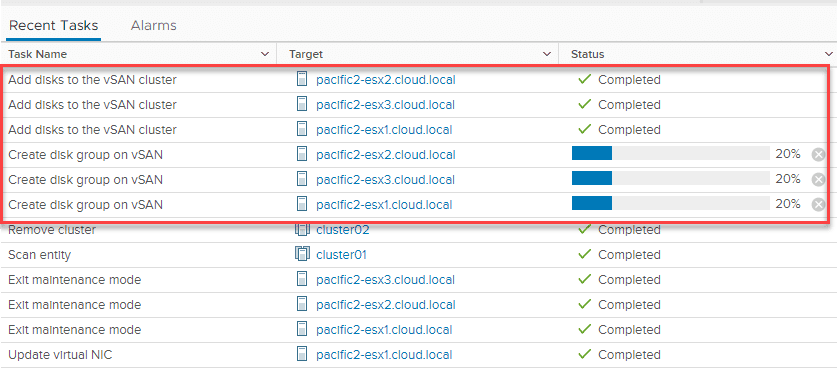837x369 pixels.
Task: Click host icon beside esx2 in first Add disks row
Action: click(x=302, y=80)
